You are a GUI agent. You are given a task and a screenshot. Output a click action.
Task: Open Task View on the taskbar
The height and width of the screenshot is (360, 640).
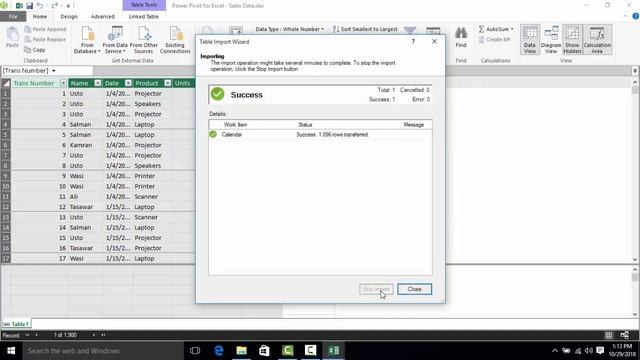tap(195, 351)
